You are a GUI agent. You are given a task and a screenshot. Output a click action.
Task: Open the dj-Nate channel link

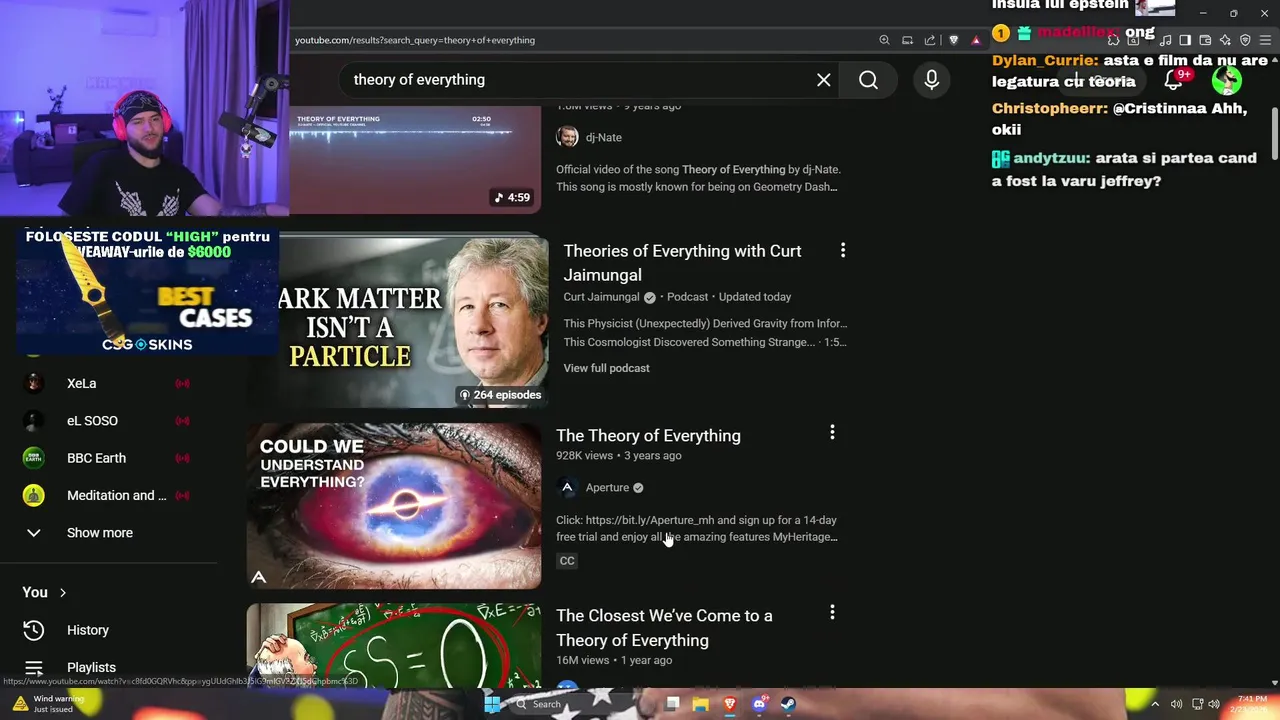click(603, 137)
